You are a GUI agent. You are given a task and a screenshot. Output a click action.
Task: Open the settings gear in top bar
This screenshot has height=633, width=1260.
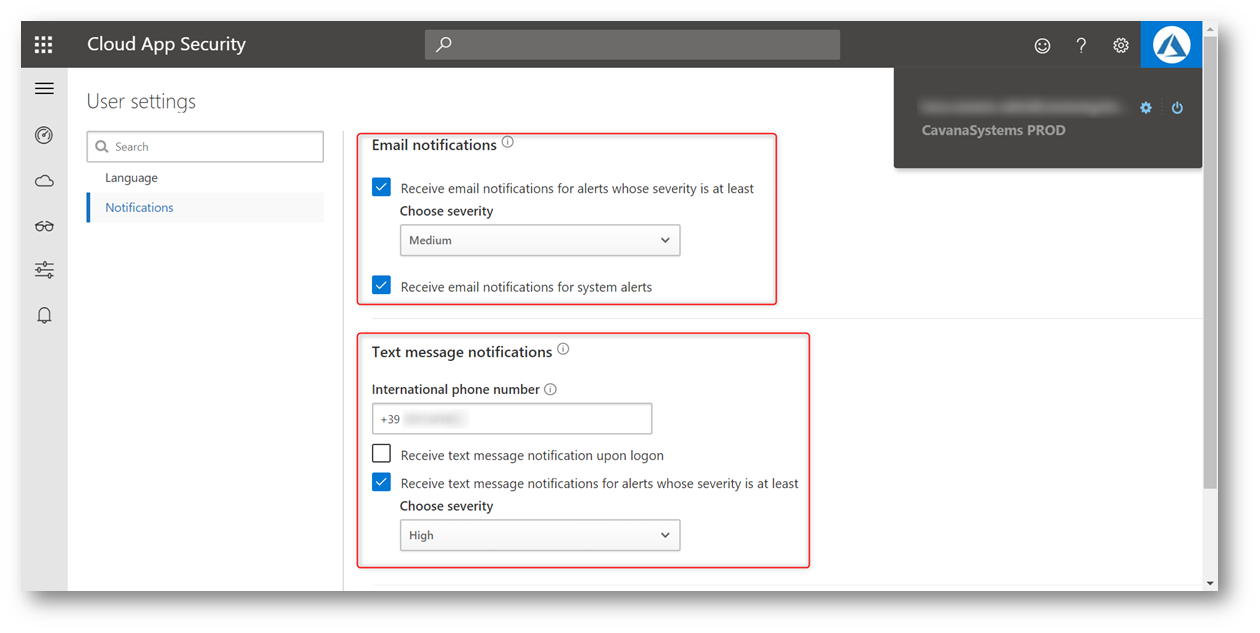click(1121, 45)
